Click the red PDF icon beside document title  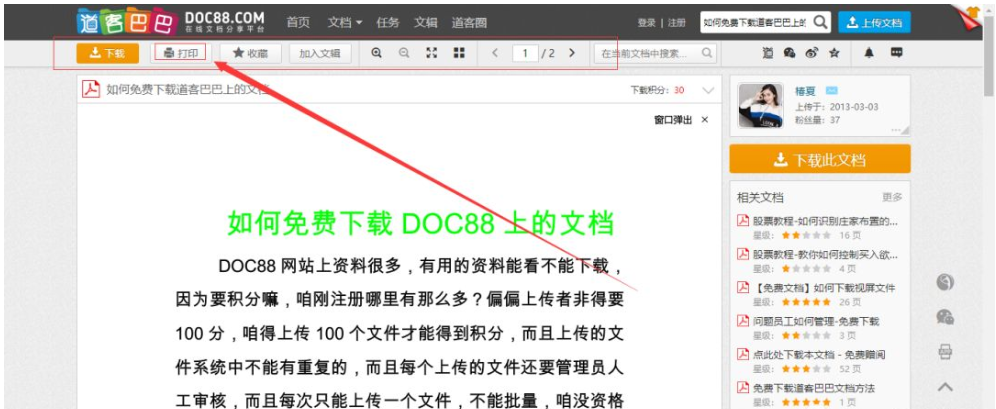pos(91,90)
